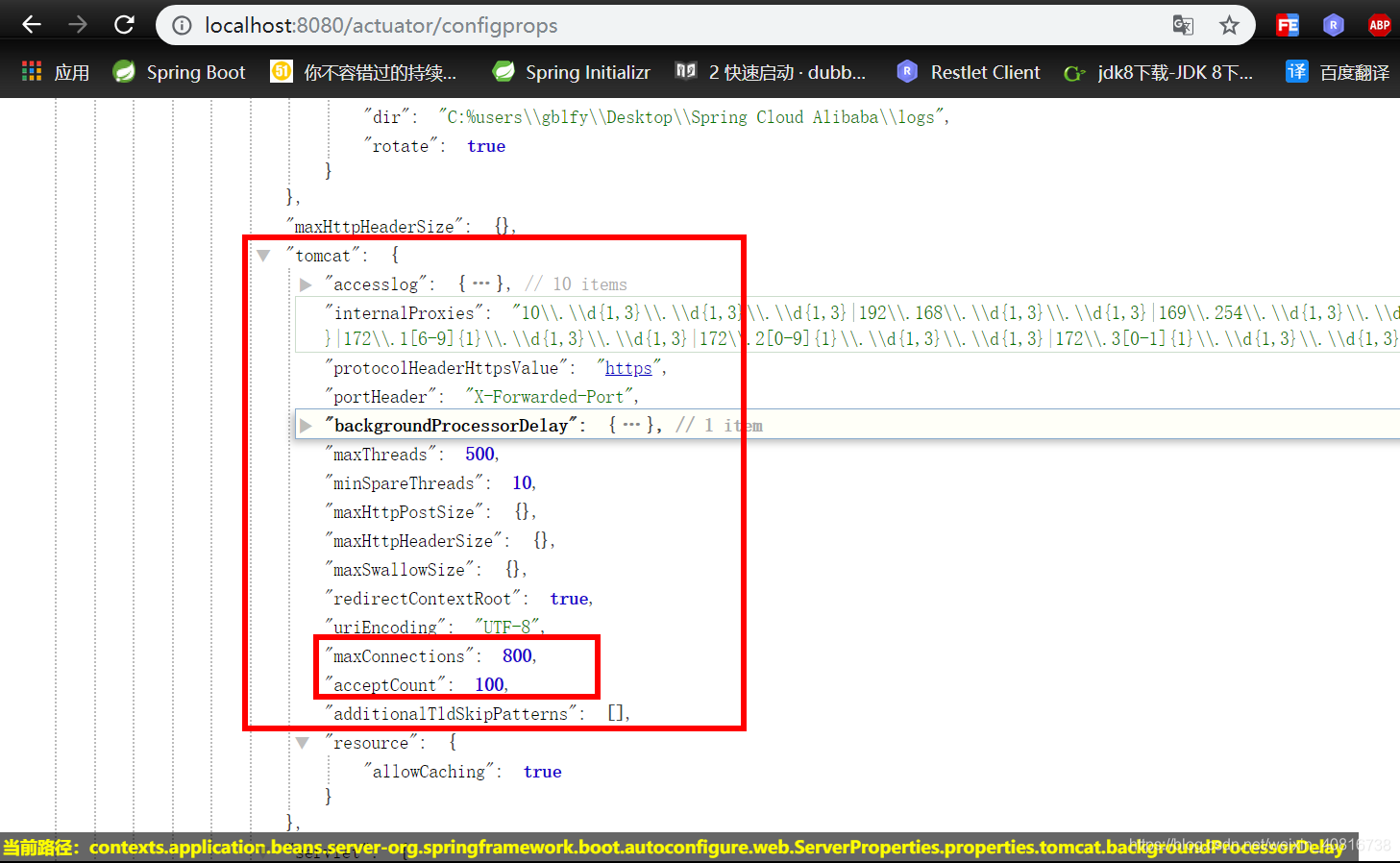Viewport: 1400px width, 863px height.
Task: Select the X-Forwarded-Port value
Action: click(x=550, y=397)
